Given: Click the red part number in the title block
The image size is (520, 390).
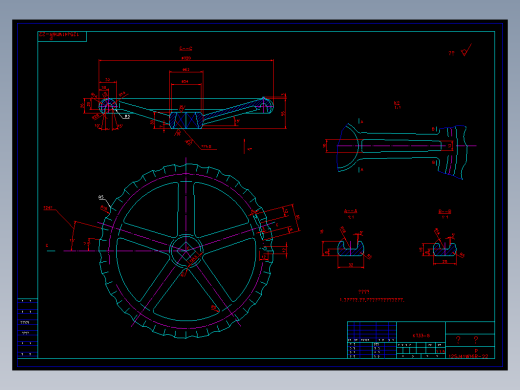Looking at the screenshot, I should click(x=468, y=356).
